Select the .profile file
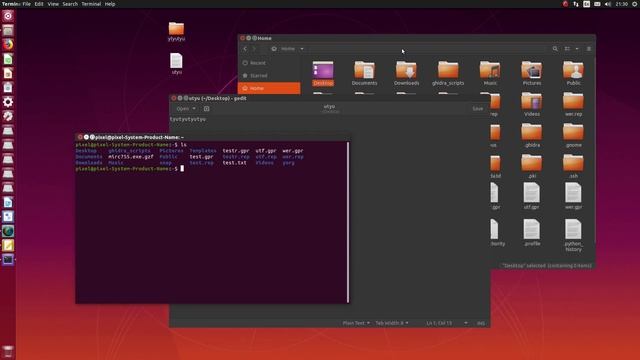The image size is (640, 360). [x=532, y=233]
